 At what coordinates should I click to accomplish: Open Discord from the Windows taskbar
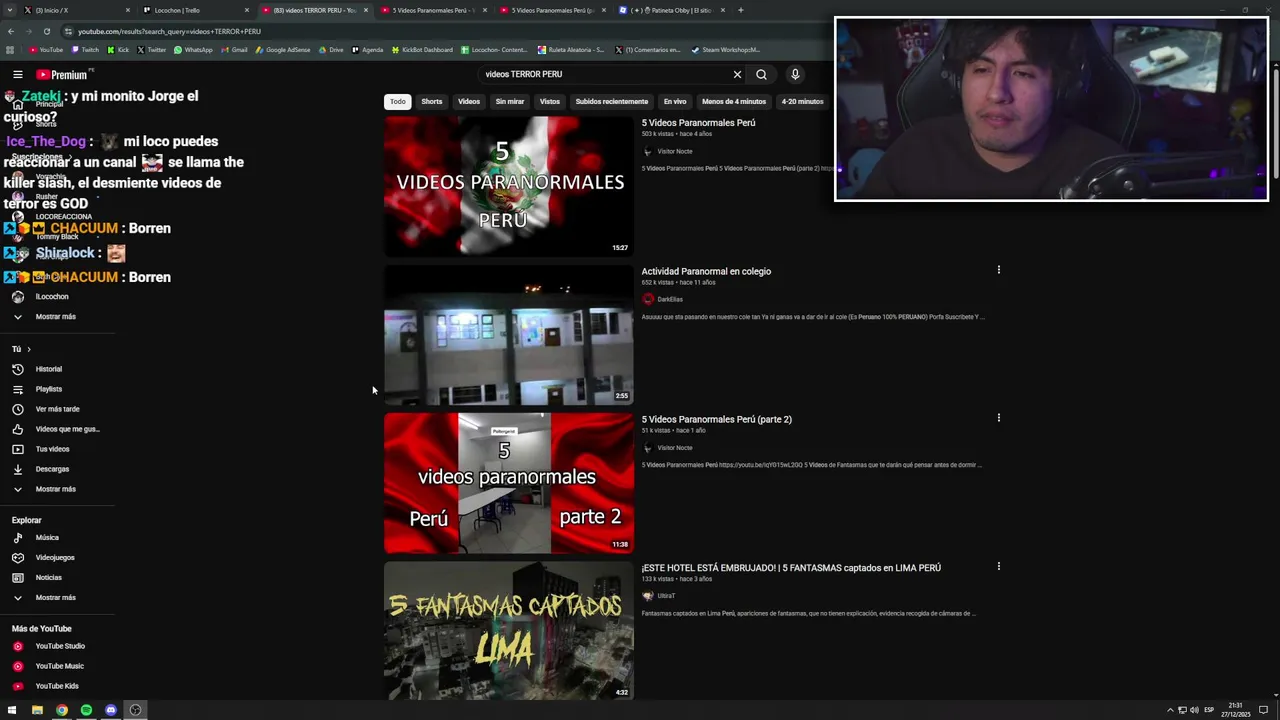111,710
